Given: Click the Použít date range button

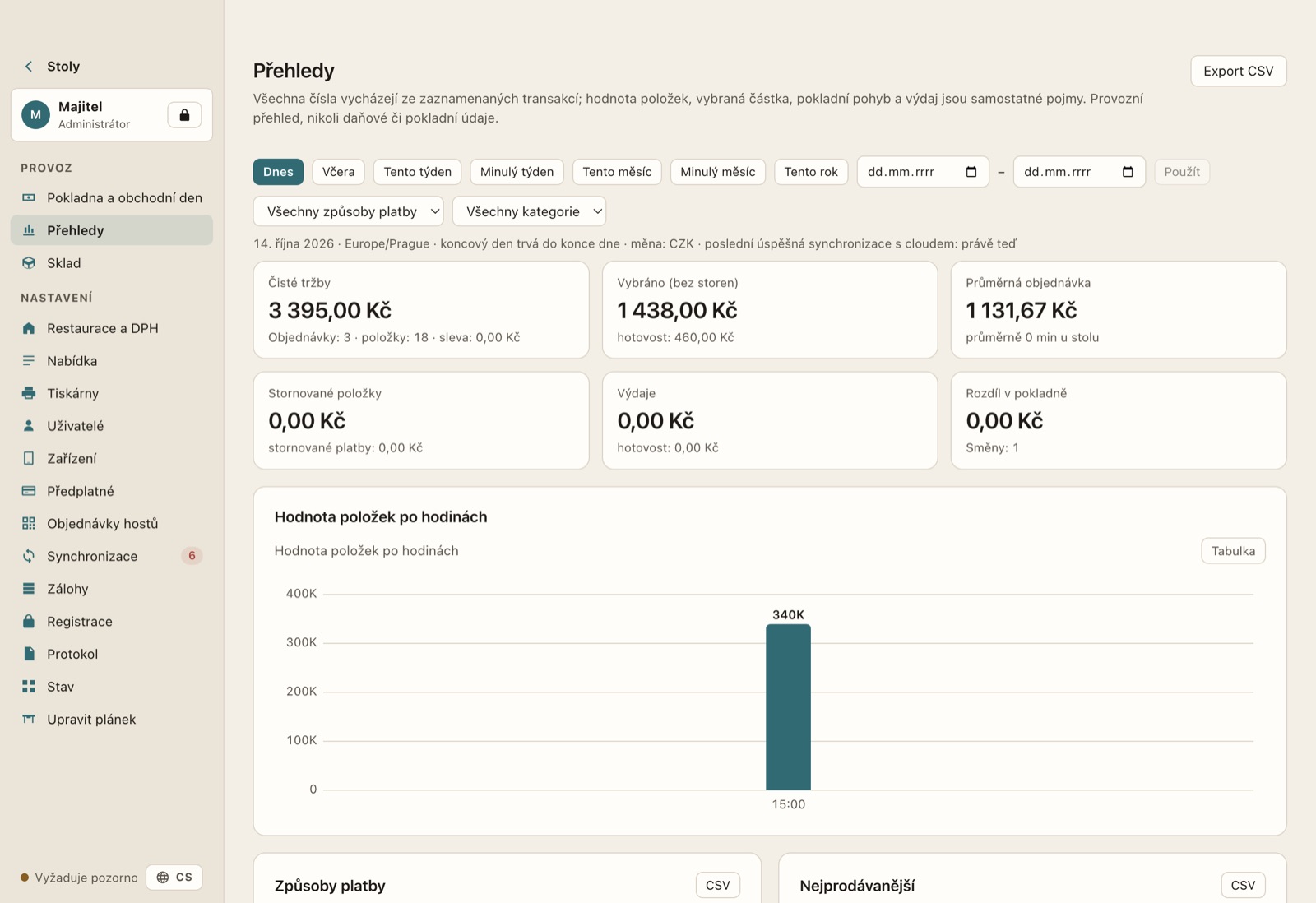Looking at the screenshot, I should (1182, 172).
